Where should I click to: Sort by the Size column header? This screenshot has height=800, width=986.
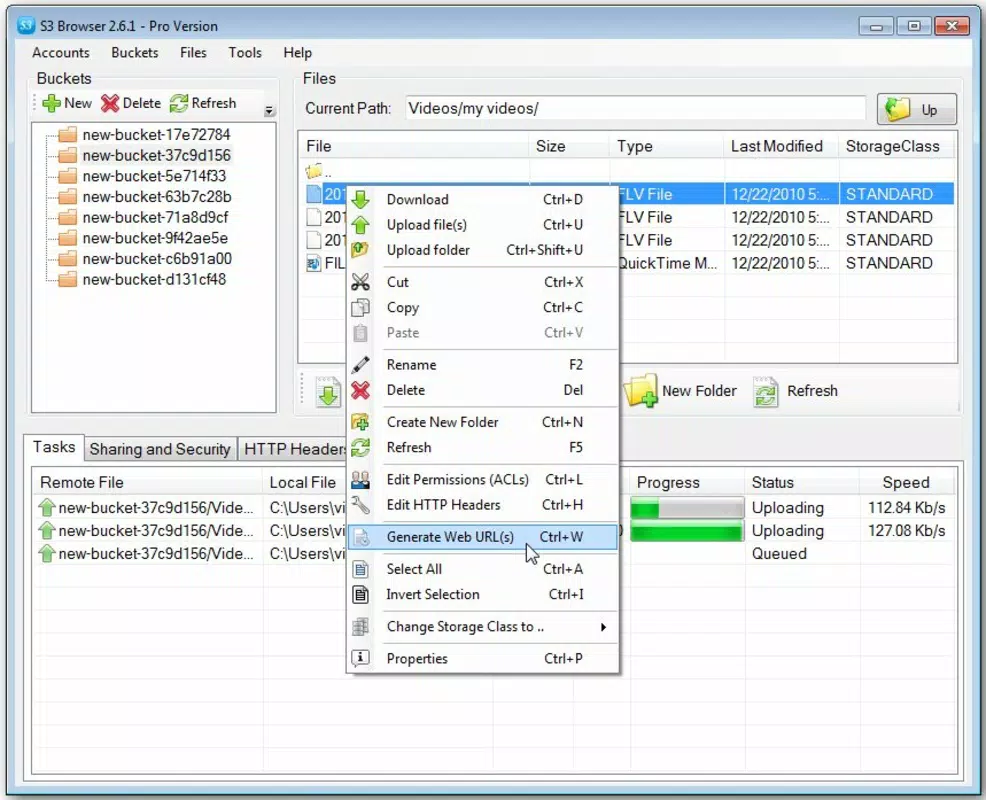click(569, 146)
